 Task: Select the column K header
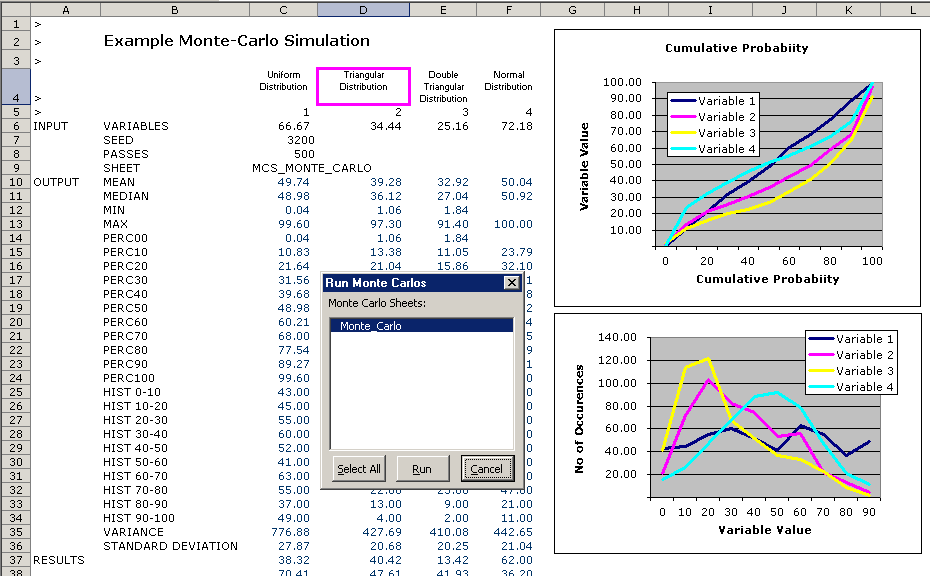[848, 9]
